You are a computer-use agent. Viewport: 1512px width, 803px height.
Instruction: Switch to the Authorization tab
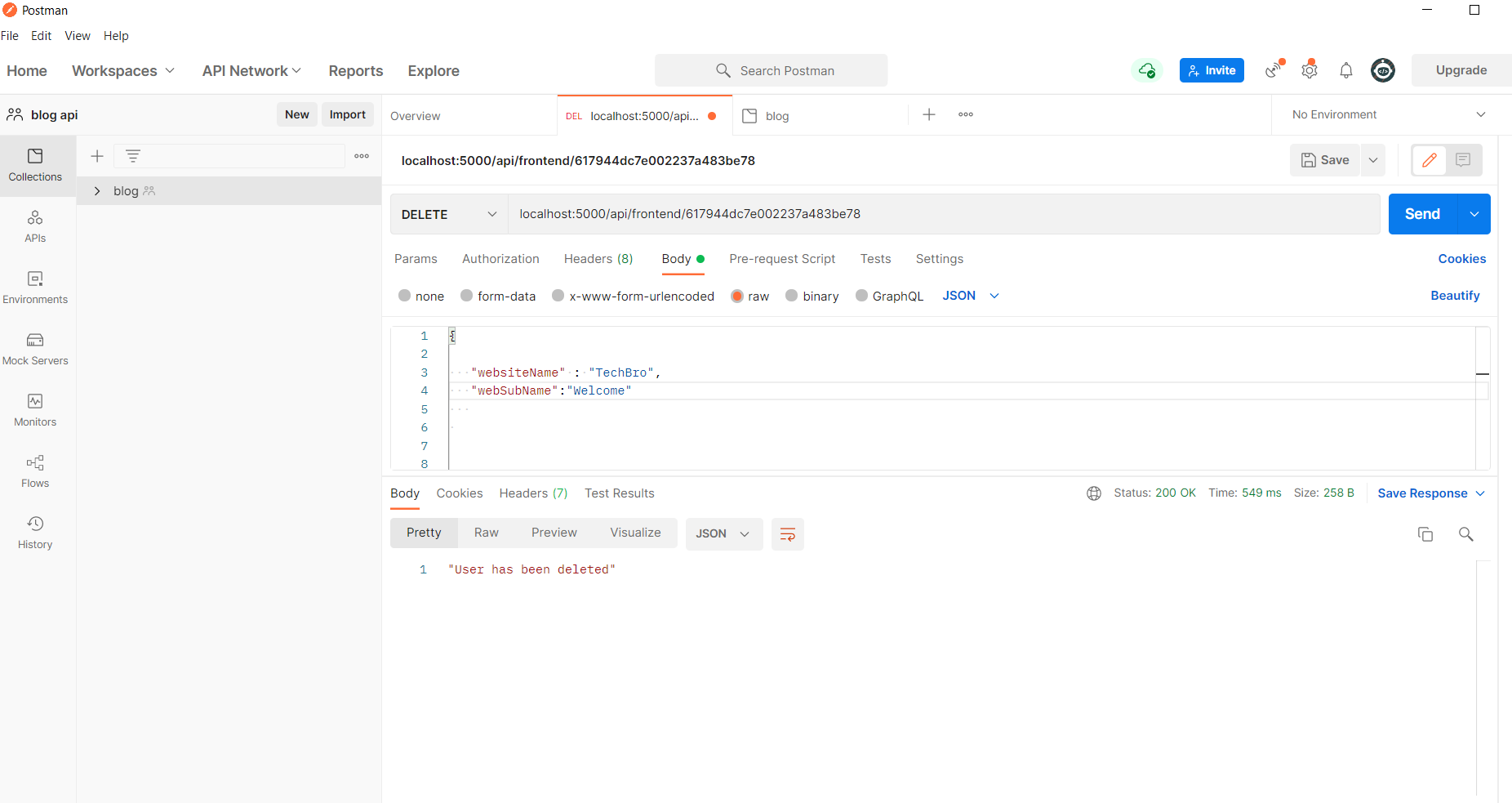tap(500, 259)
